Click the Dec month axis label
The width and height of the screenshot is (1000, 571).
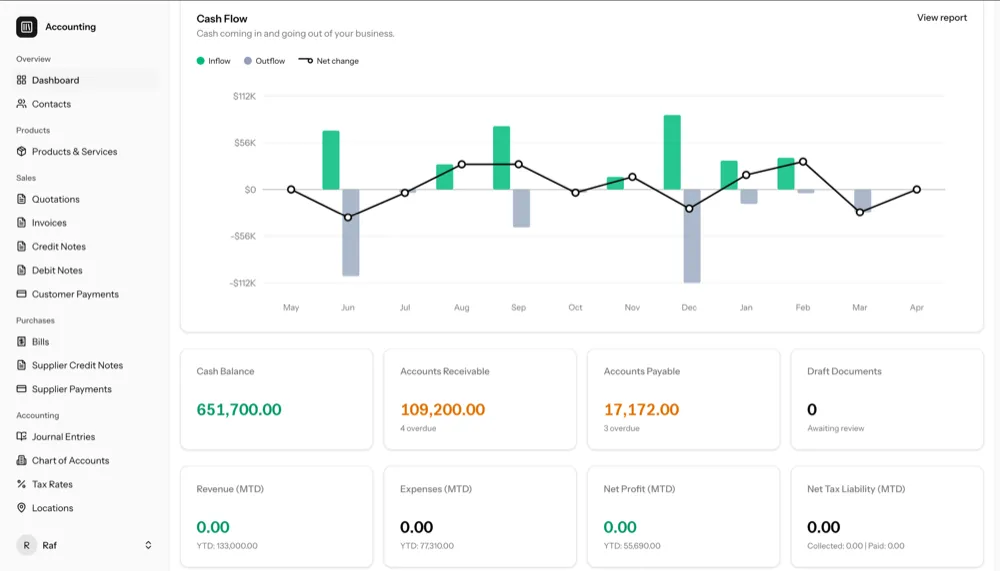click(x=689, y=308)
